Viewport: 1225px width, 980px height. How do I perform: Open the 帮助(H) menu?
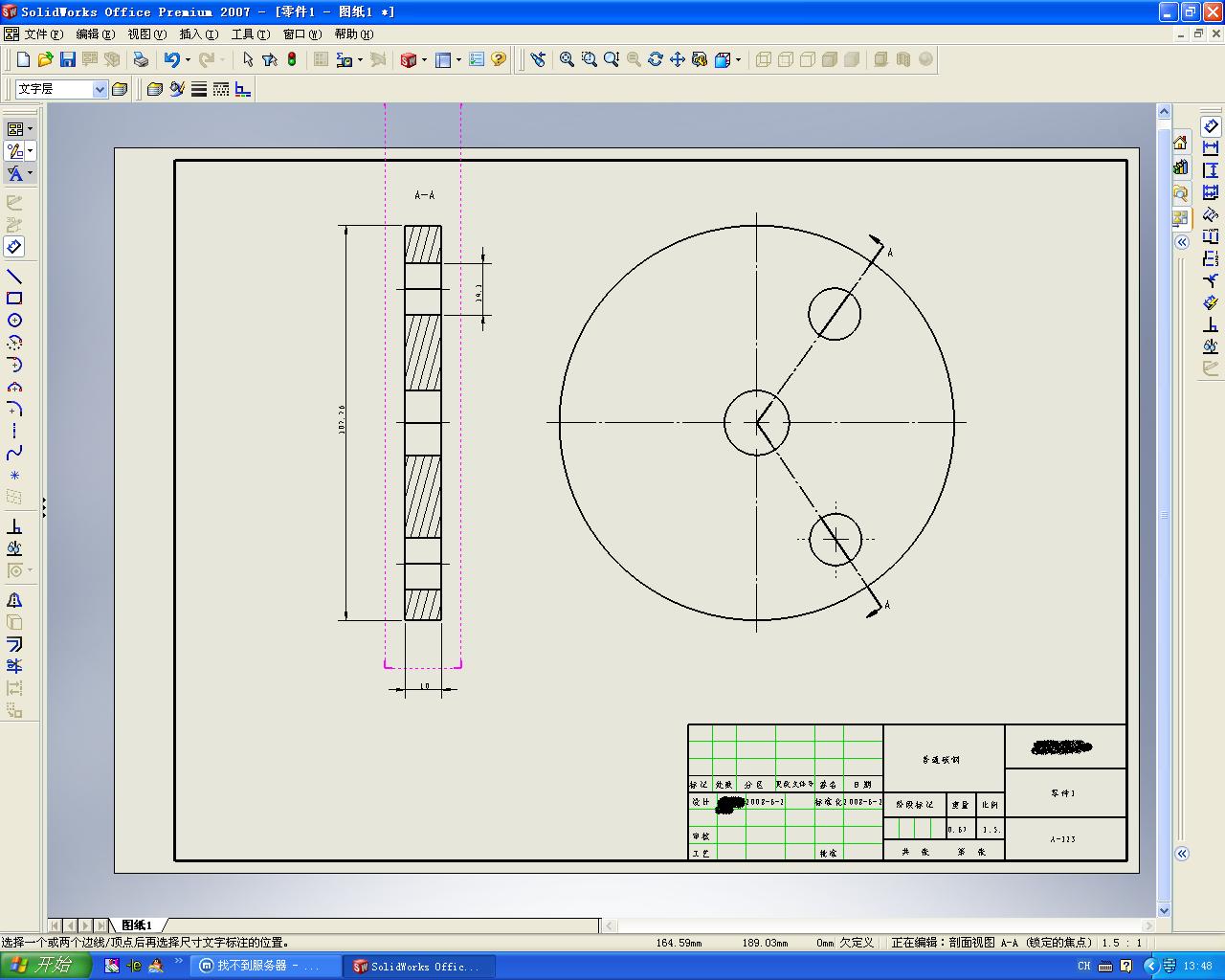click(354, 34)
